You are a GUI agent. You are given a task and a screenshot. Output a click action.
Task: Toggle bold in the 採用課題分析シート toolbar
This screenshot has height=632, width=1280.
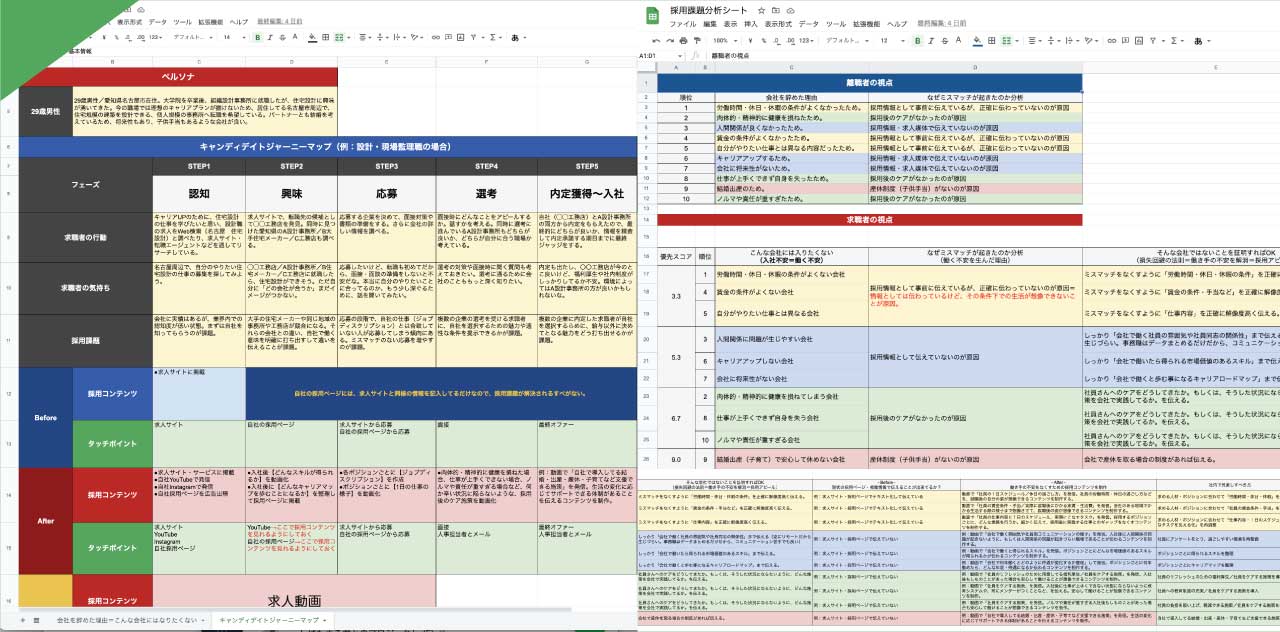click(917, 40)
